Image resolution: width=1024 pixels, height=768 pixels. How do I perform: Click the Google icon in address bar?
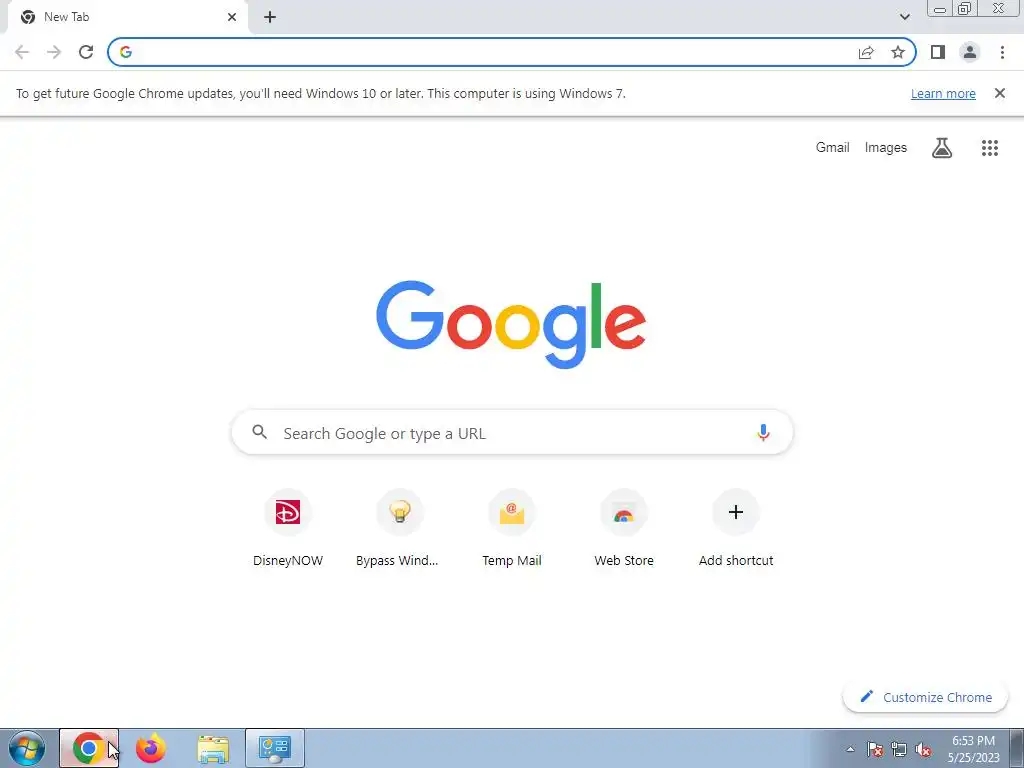(x=126, y=52)
